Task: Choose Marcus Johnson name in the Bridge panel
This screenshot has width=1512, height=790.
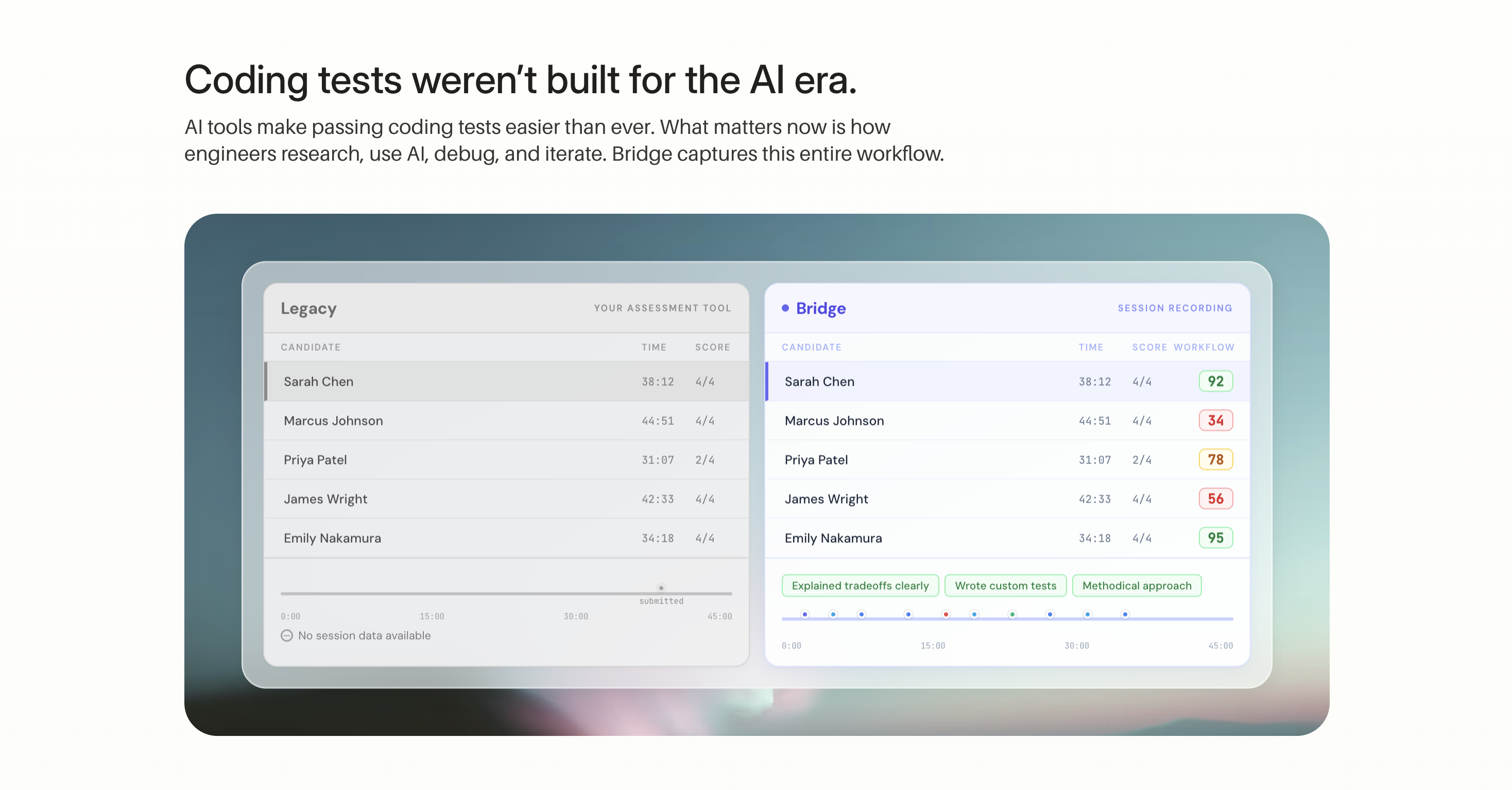Action: (834, 421)
